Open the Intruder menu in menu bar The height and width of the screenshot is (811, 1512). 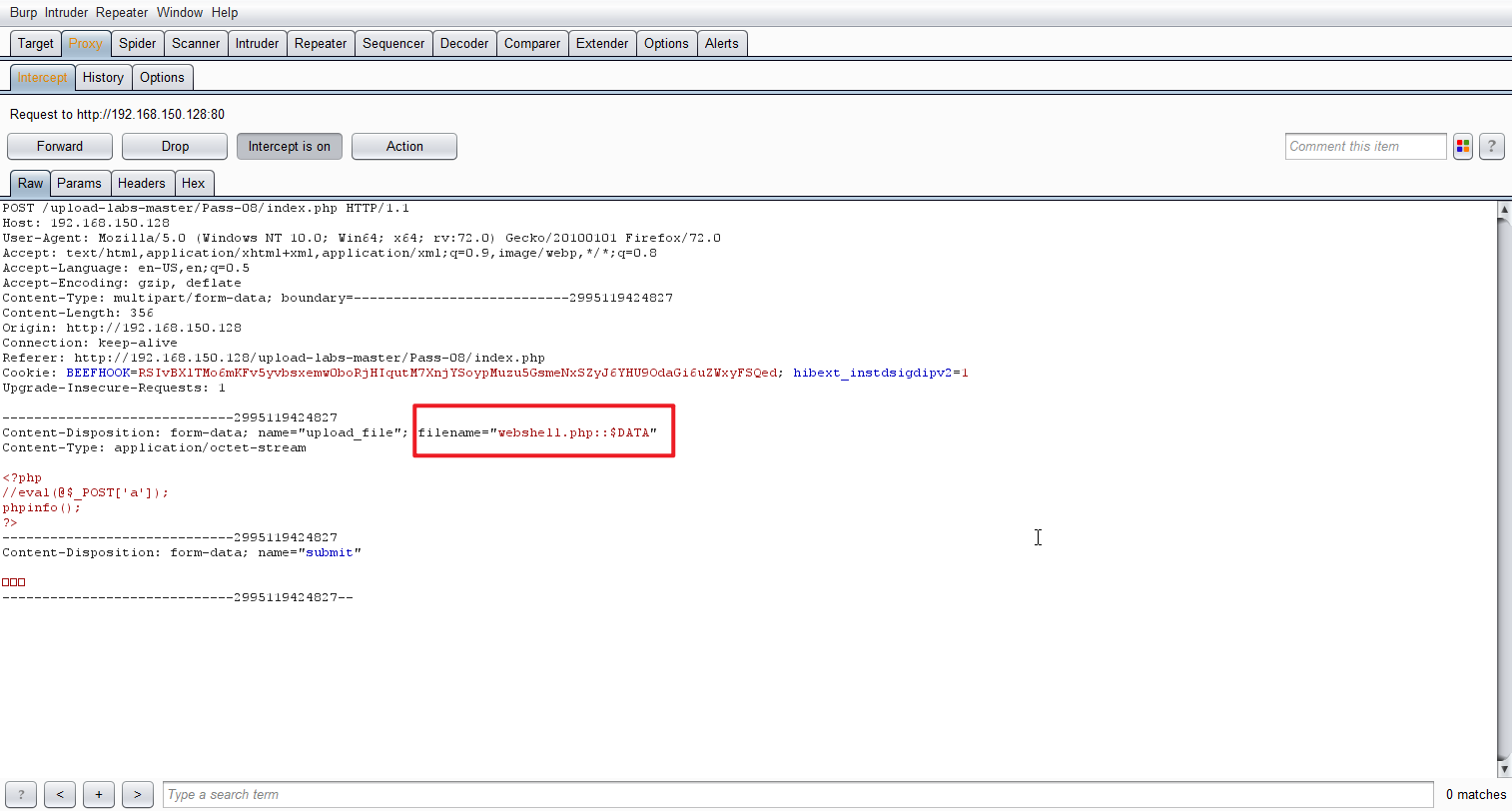tap(66, 12)
